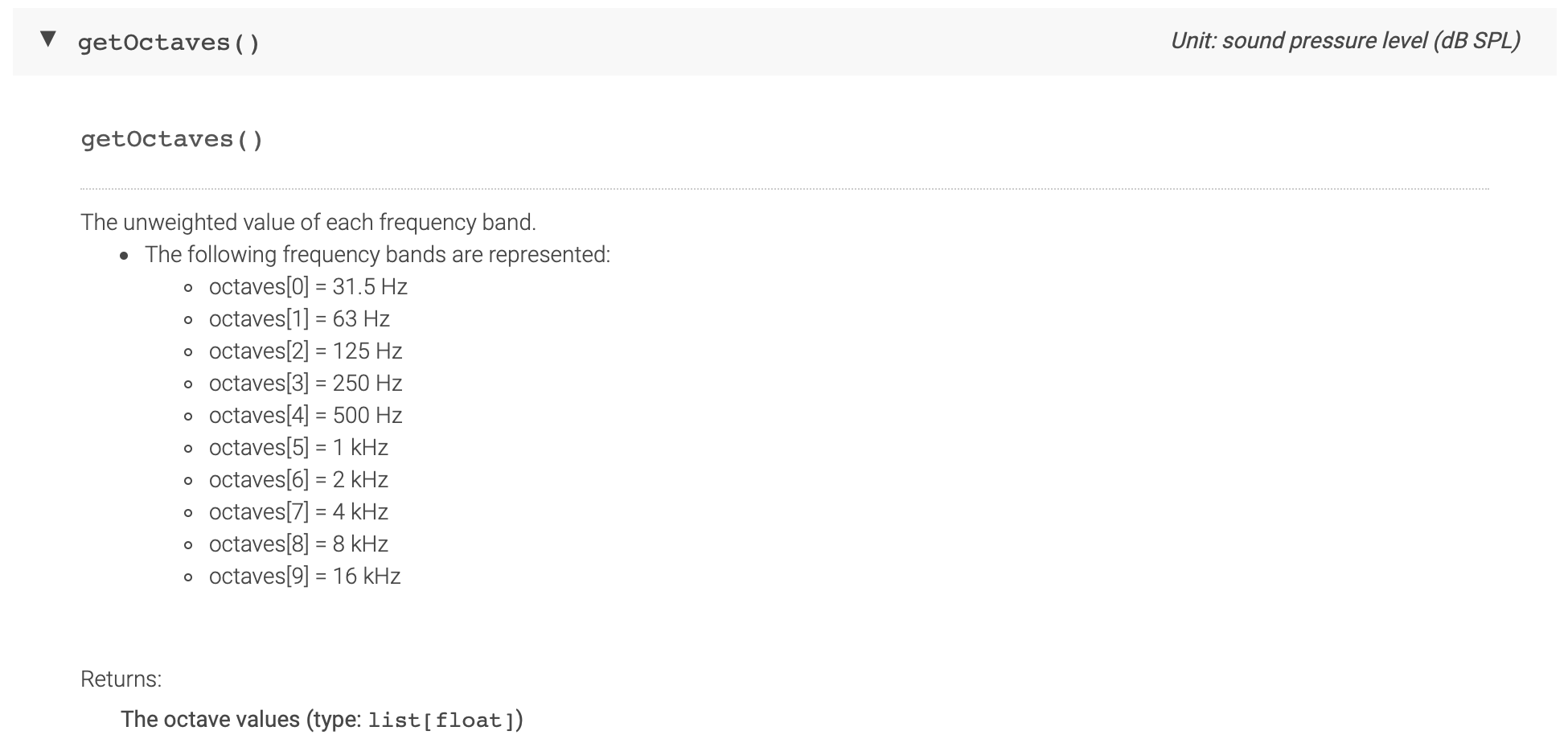Image resolution: width=1568 pixels, height=743 pixels.
Task: Select the octaves[5] = 1 kHz entry
Action: [x=298, y=447]
